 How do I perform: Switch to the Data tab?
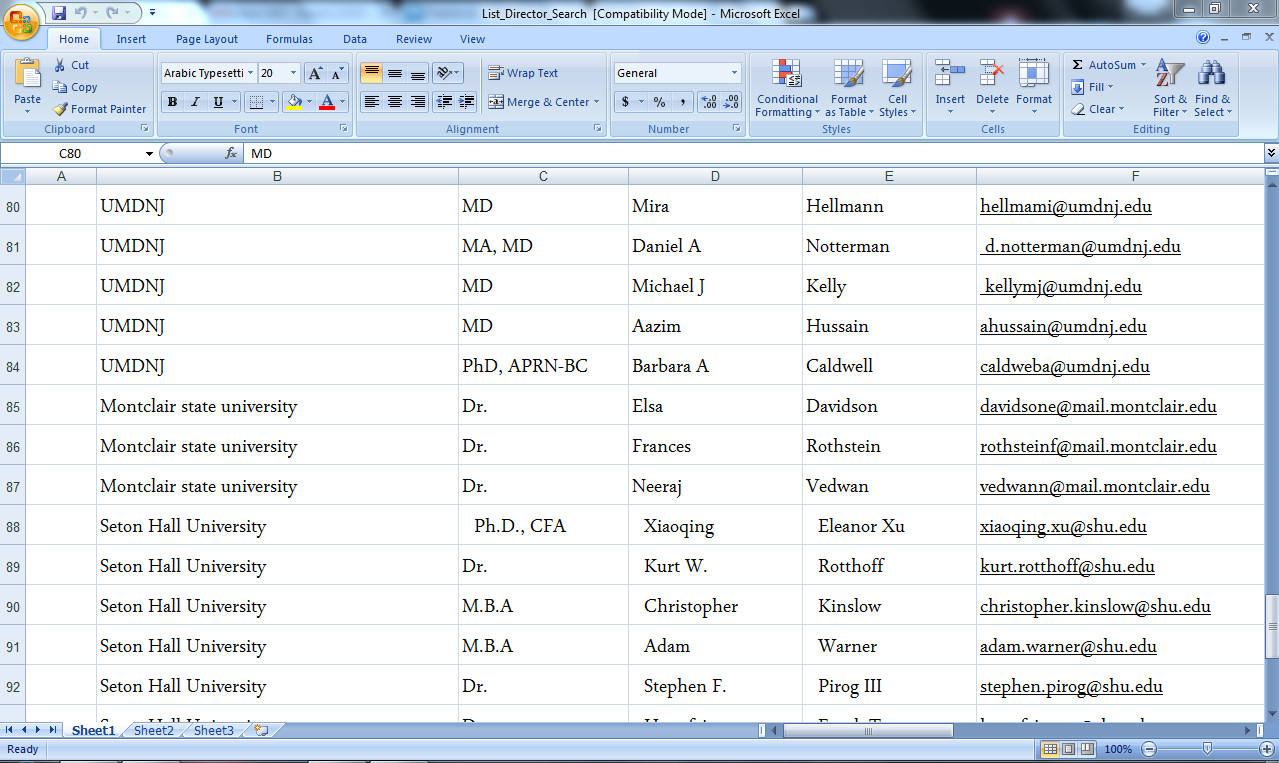[355, 39]
